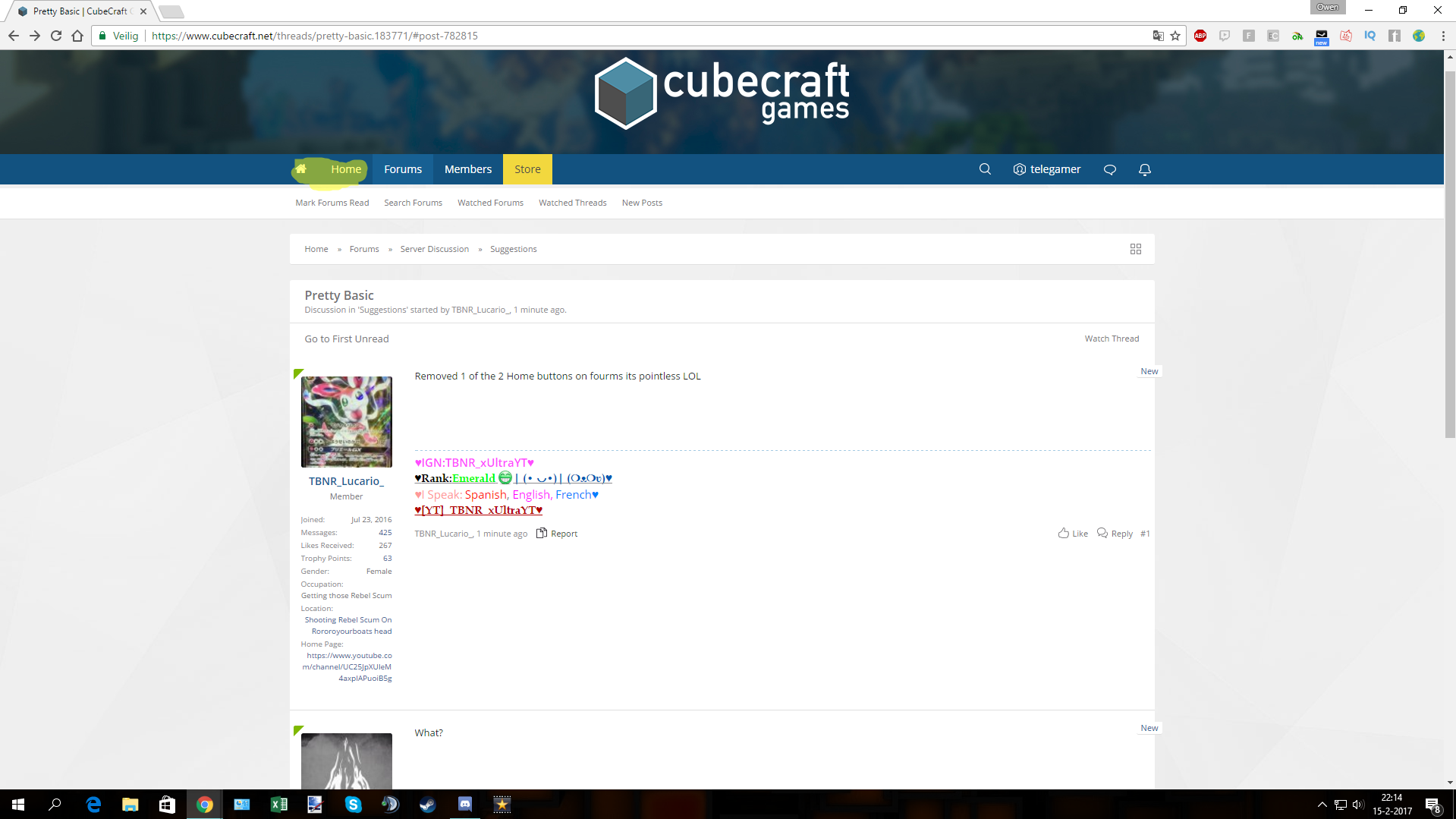This screenshot has height=819, width=1456.
Task: Open Skype from the taskbar
Action: 354,804
